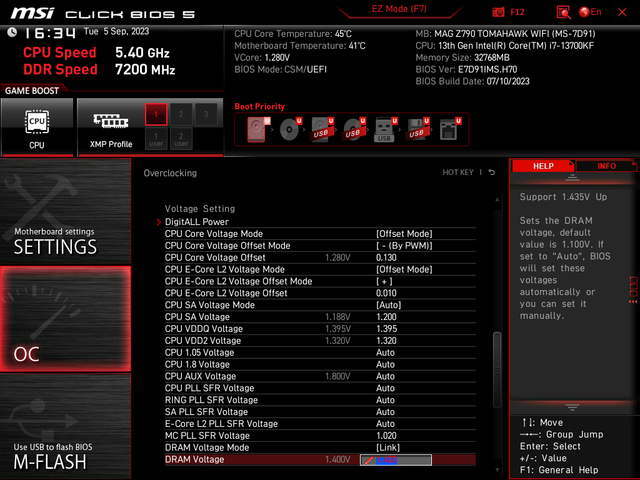Viewport: 640px width, 480px height.
Task: Toggle the CPU Game Boost button
Action: click(37, 127)
